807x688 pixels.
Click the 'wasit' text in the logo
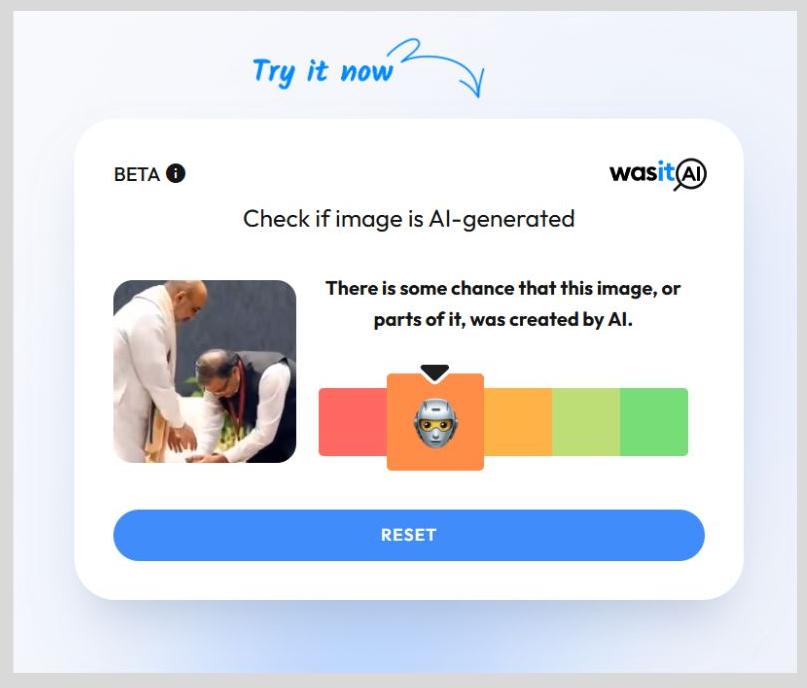coord(642,173)
